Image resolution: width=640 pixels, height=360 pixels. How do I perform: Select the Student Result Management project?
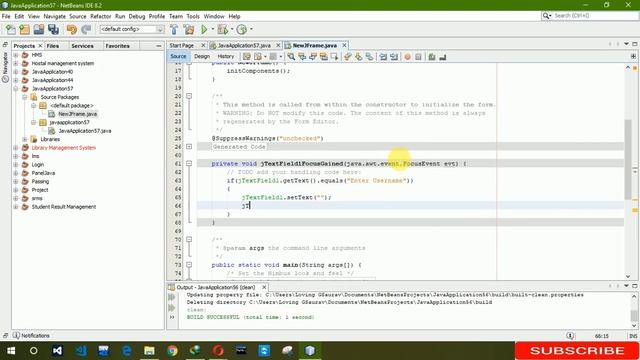tap(64, 207)
